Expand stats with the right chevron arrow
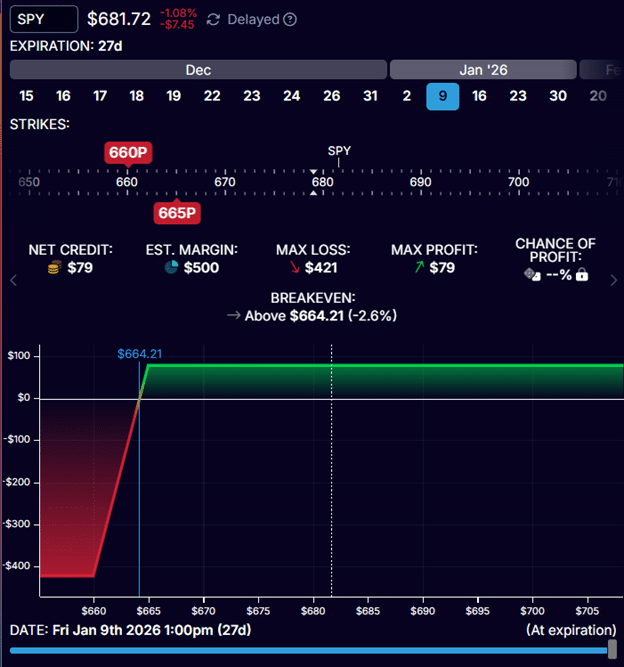The height and width of the screenshot is (667, 624). pyautogui.click(x=613, y=281)
